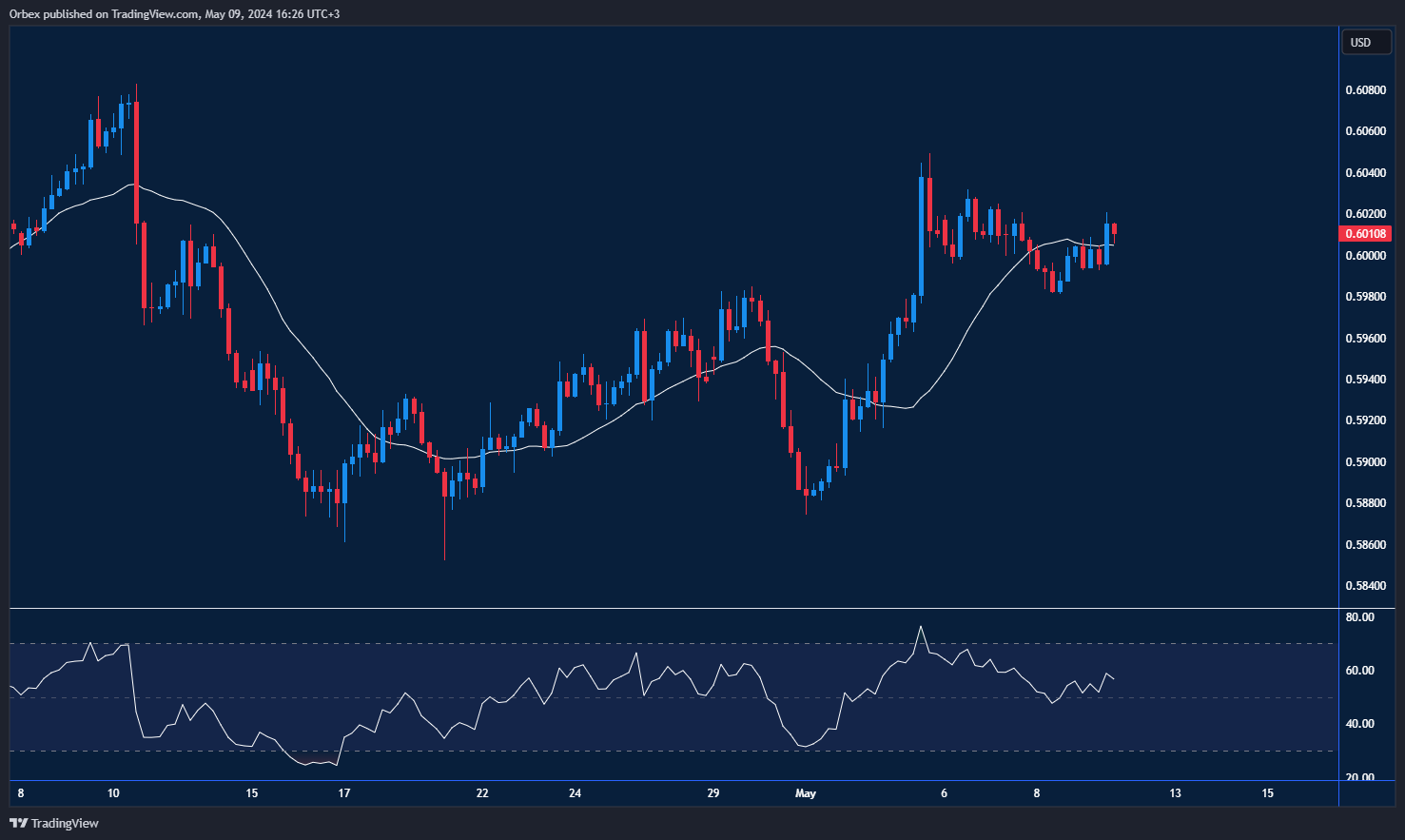Click the RSI peak above 70 near May 6

click(x=920, y=628)
